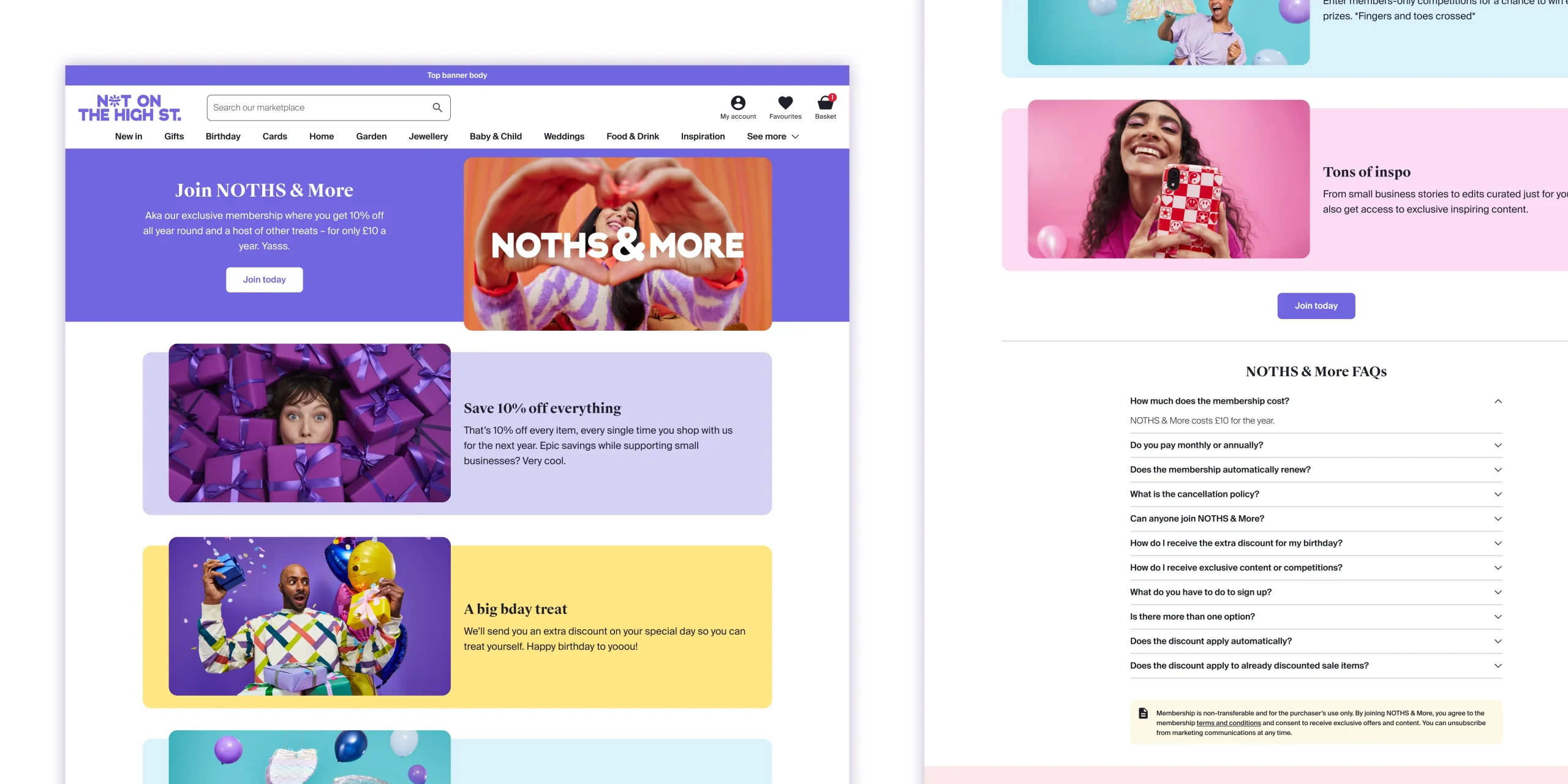The height and width of the screenshot is (784, 1568).
Task: Expand What do you have to do to sign up?
Action: click(1316, 592)
